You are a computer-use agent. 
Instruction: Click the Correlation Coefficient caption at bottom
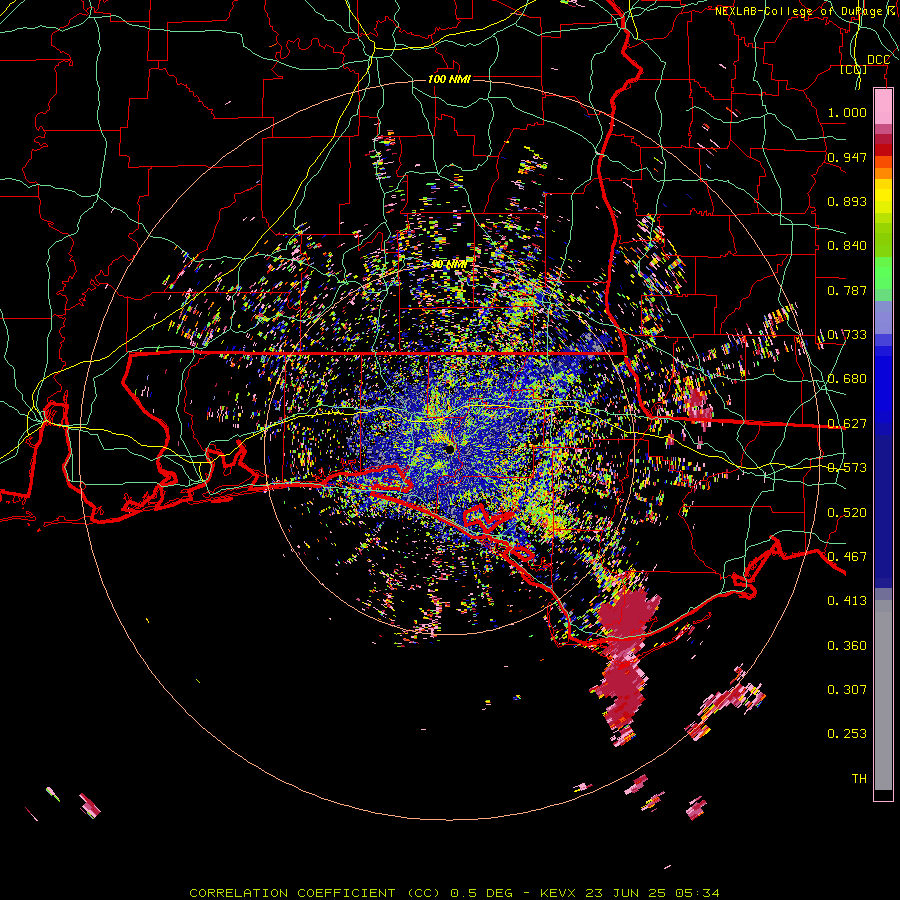454,893
